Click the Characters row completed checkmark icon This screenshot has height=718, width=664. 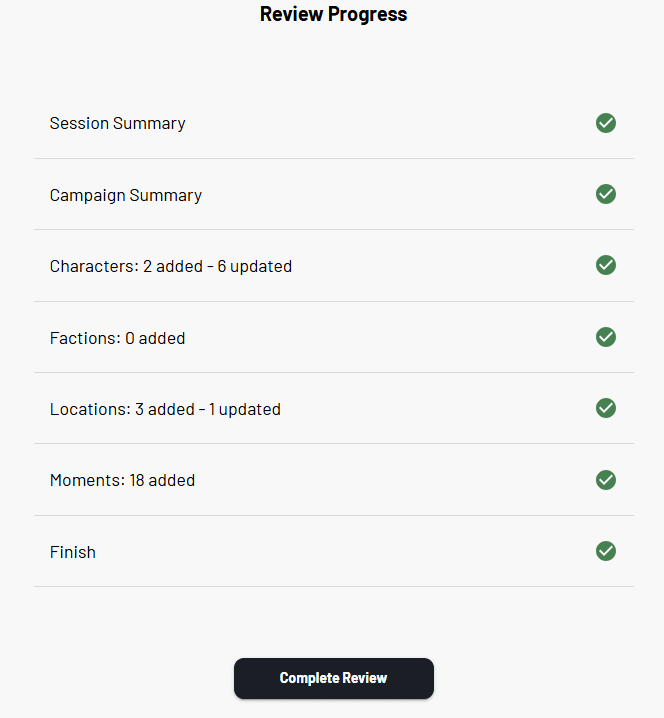[605, 265]
